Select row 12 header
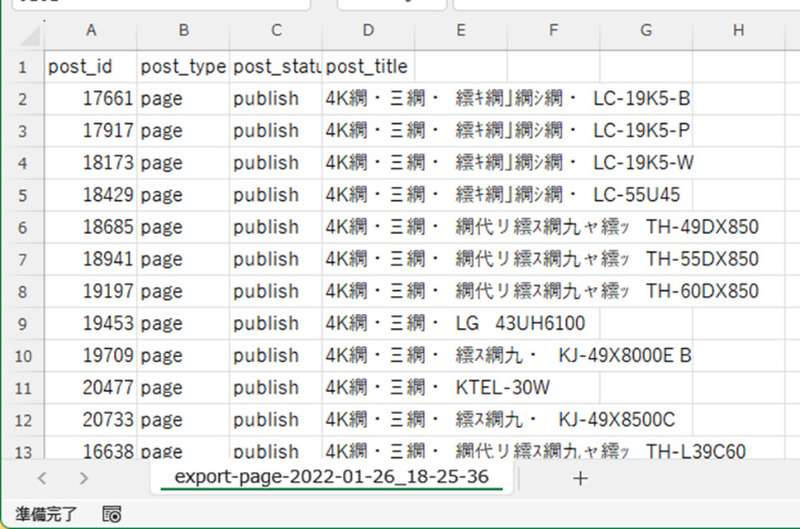Viewport: 800px width, 529px height. pos(22,420)
